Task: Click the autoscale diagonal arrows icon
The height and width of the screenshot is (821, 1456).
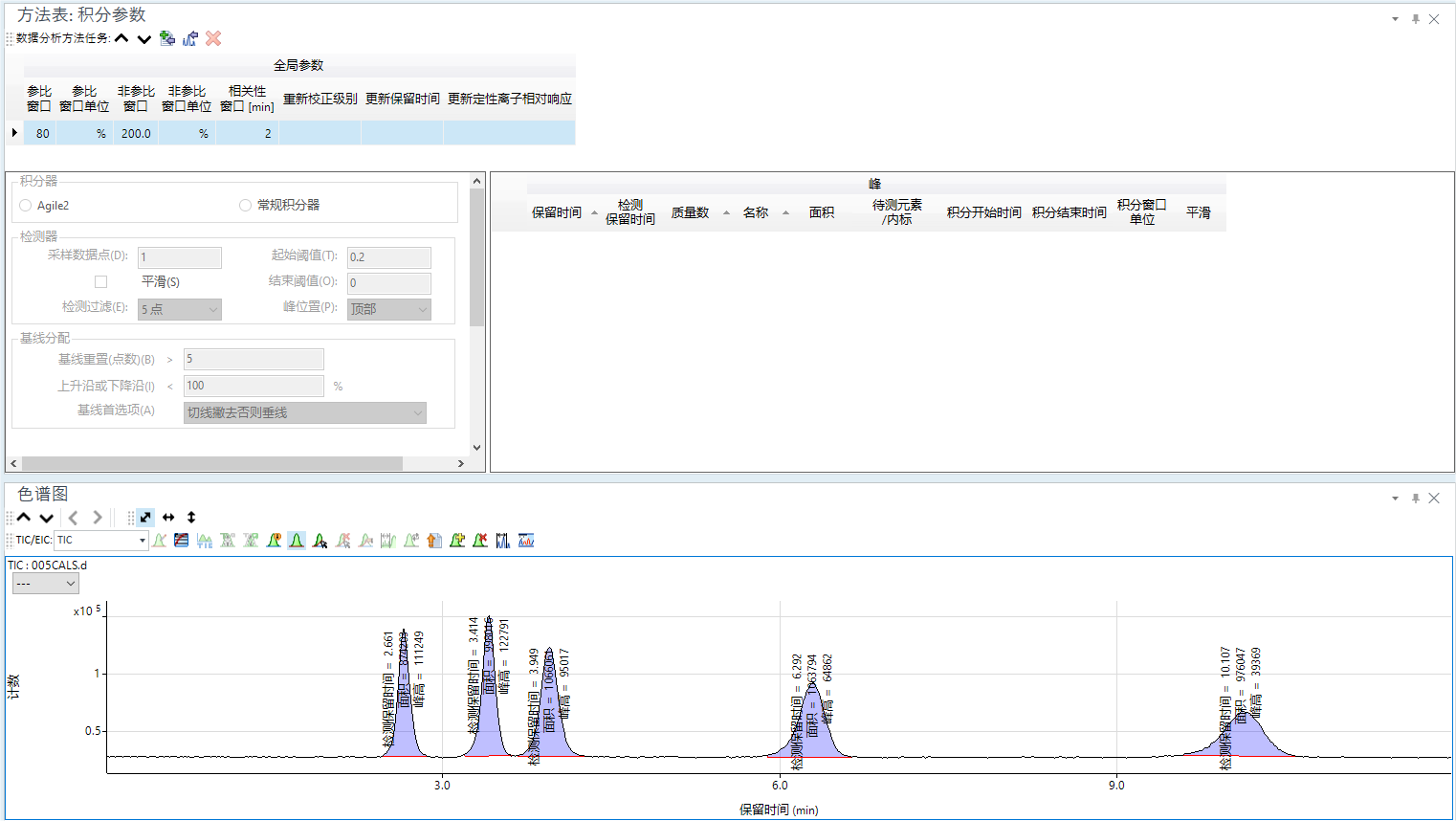Action: point(145,518)
